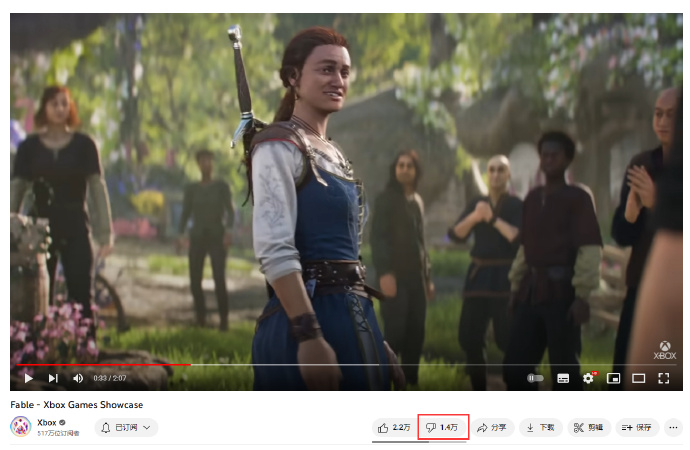Download the video via 下载 button
The image size is (690, 450).
tap(540, 427)
